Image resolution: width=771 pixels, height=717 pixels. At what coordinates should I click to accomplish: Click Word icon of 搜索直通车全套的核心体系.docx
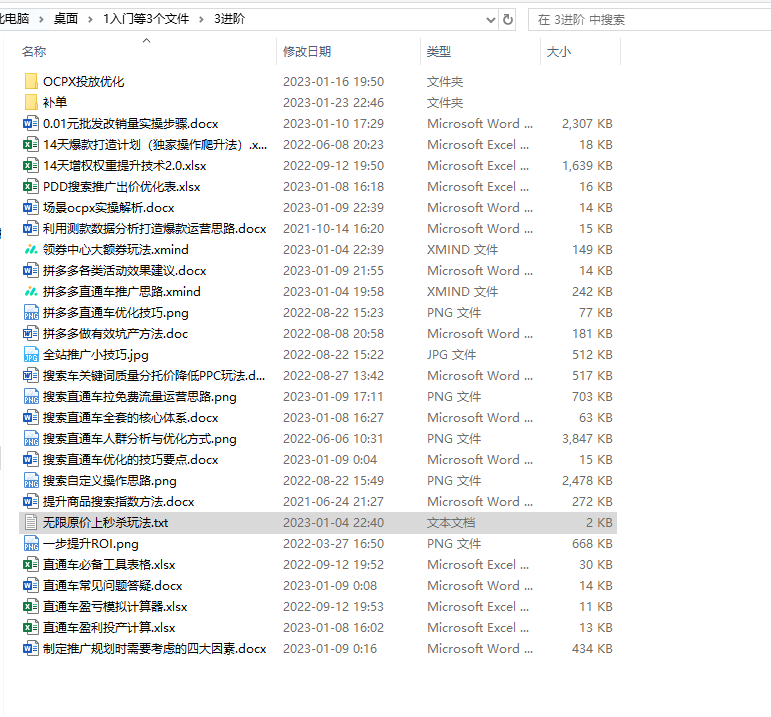pyautogui.click(x=31, y=418)
